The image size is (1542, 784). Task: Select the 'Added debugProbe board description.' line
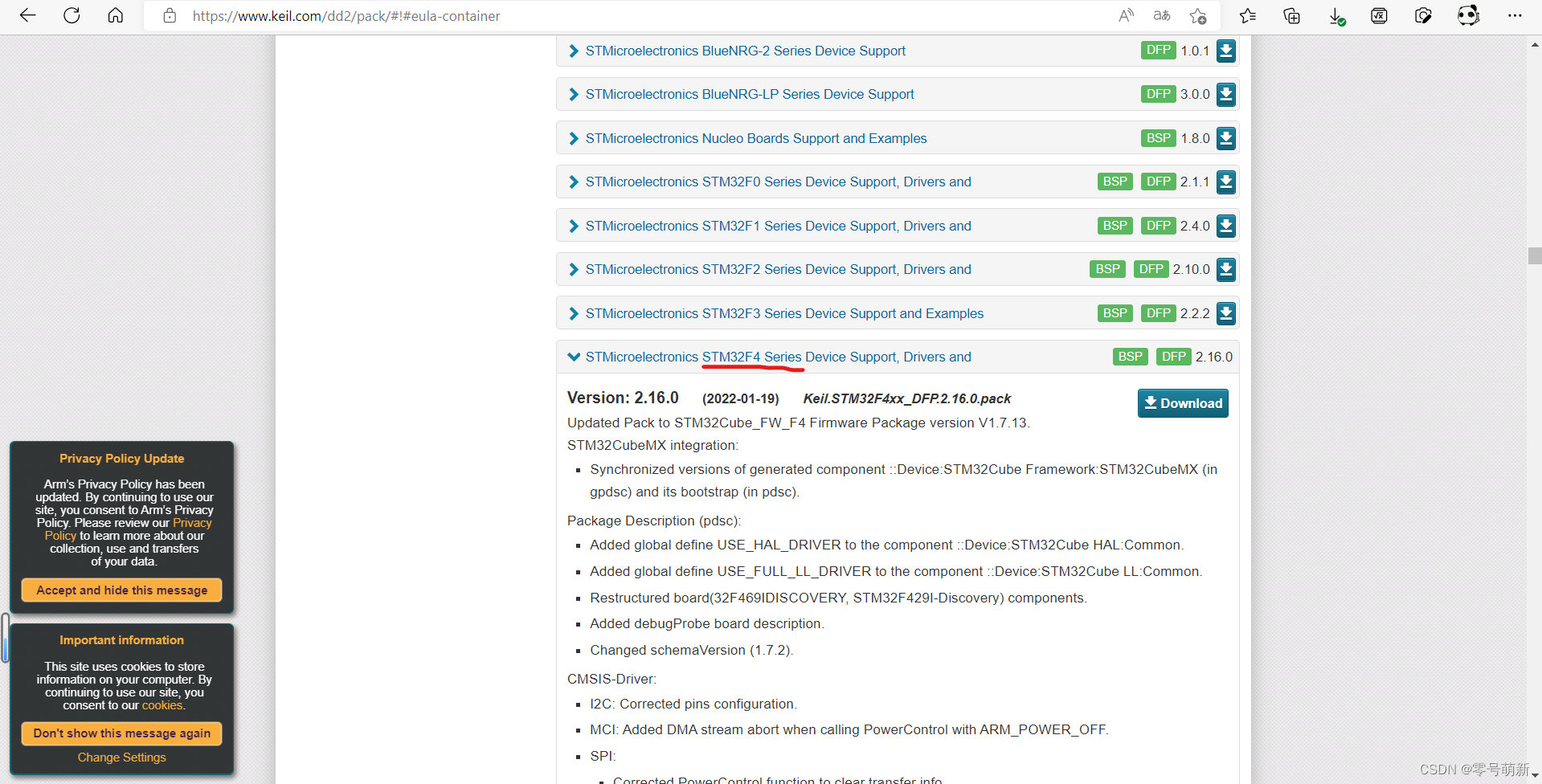point(706,623)
